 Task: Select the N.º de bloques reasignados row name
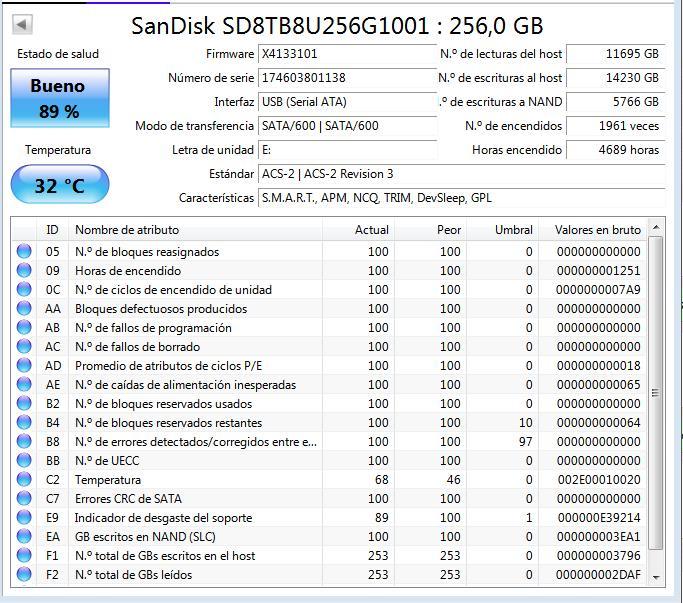pos(147,252)
